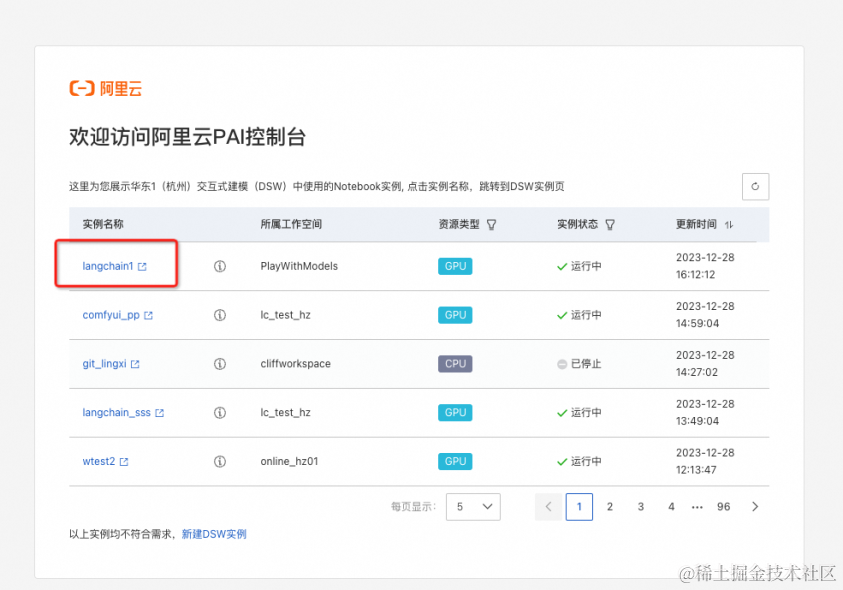This screenshot has width=843, height=590.
Task: Click the CPU tag in git_lingxi row
Action: 455,364
